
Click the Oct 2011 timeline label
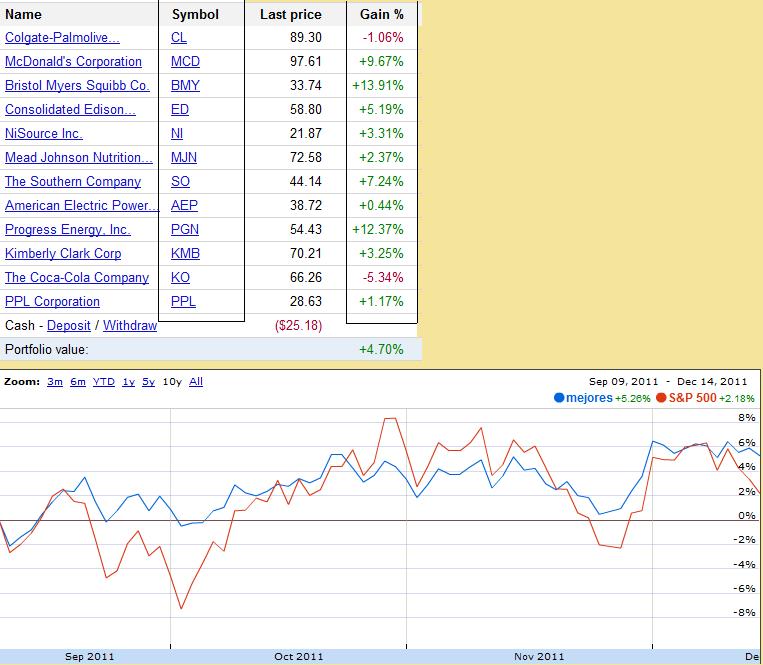298,657
